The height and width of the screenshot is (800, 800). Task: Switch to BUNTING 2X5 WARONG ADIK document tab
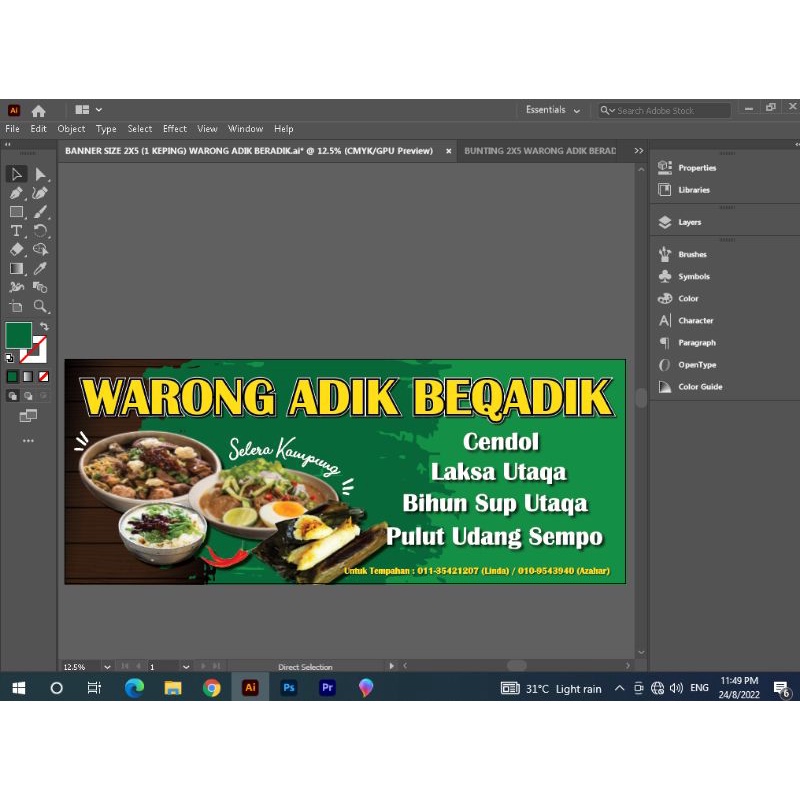click(540, 151)
